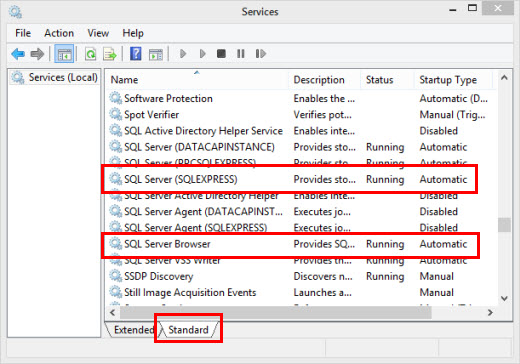This screenshot has height=364, width=520.
Task: Click gear icon of SQL Active Directory Helper Service
Action: pyautogui.click(x=116, y=131)
